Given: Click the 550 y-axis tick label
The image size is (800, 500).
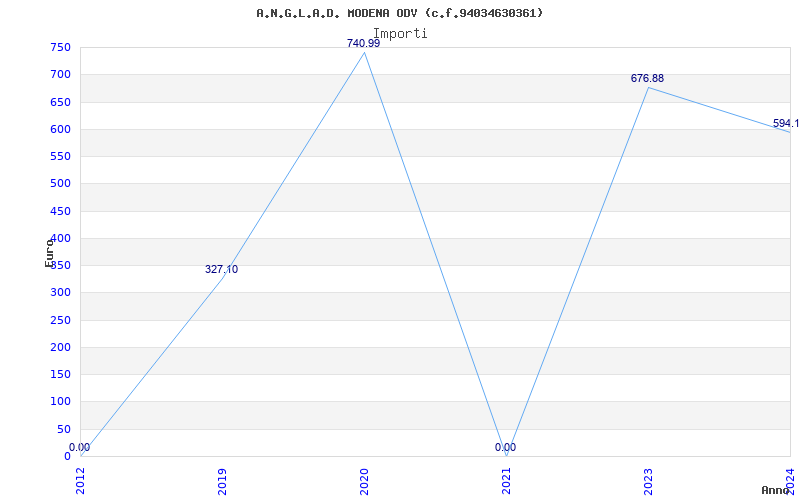Looking at the screenshot, I should [x=60, y=156].
